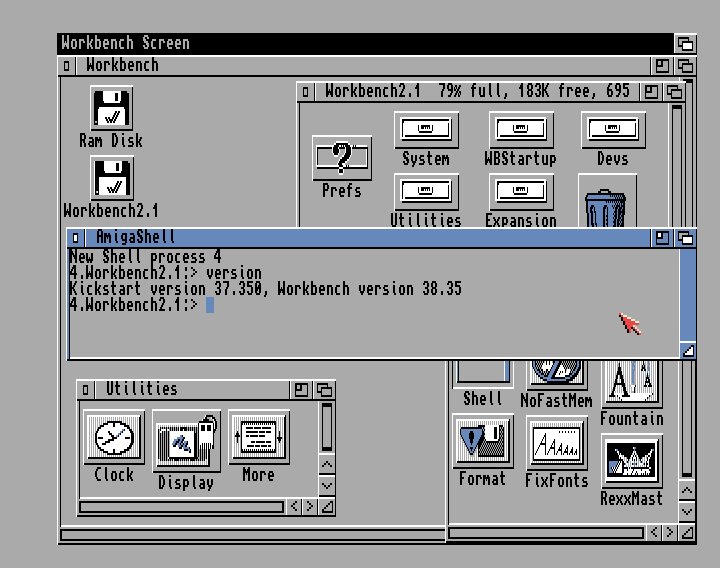This screenshot has width=720, height=568.
Task: Select the RexxMast icon
Action: point(632,461)
